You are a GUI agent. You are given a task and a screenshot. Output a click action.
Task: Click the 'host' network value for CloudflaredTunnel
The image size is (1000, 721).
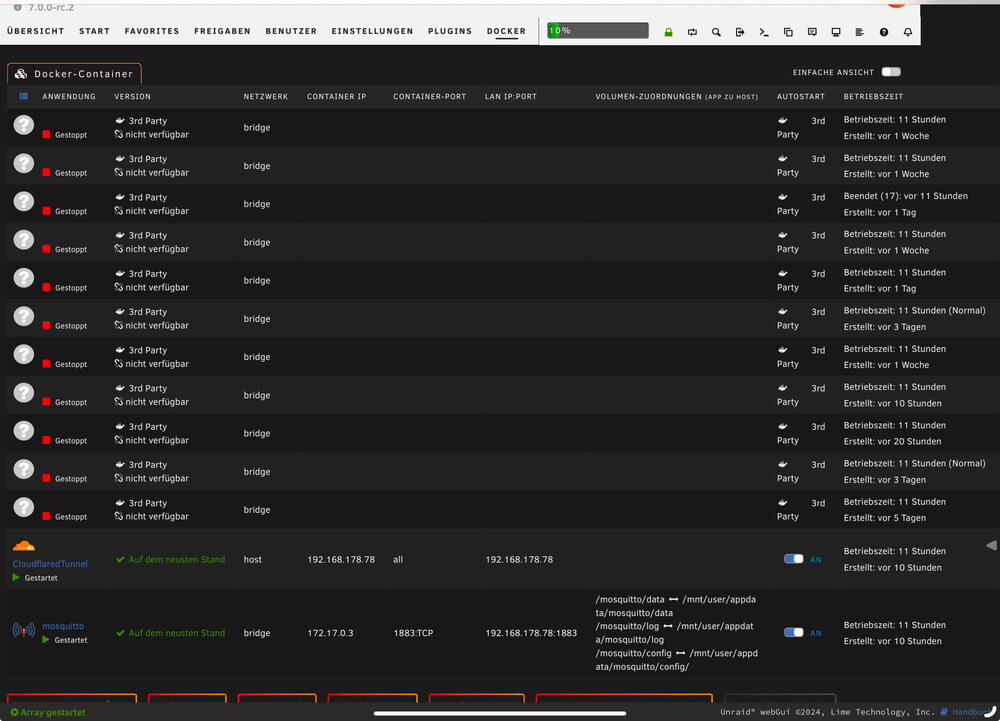(253, 559)
